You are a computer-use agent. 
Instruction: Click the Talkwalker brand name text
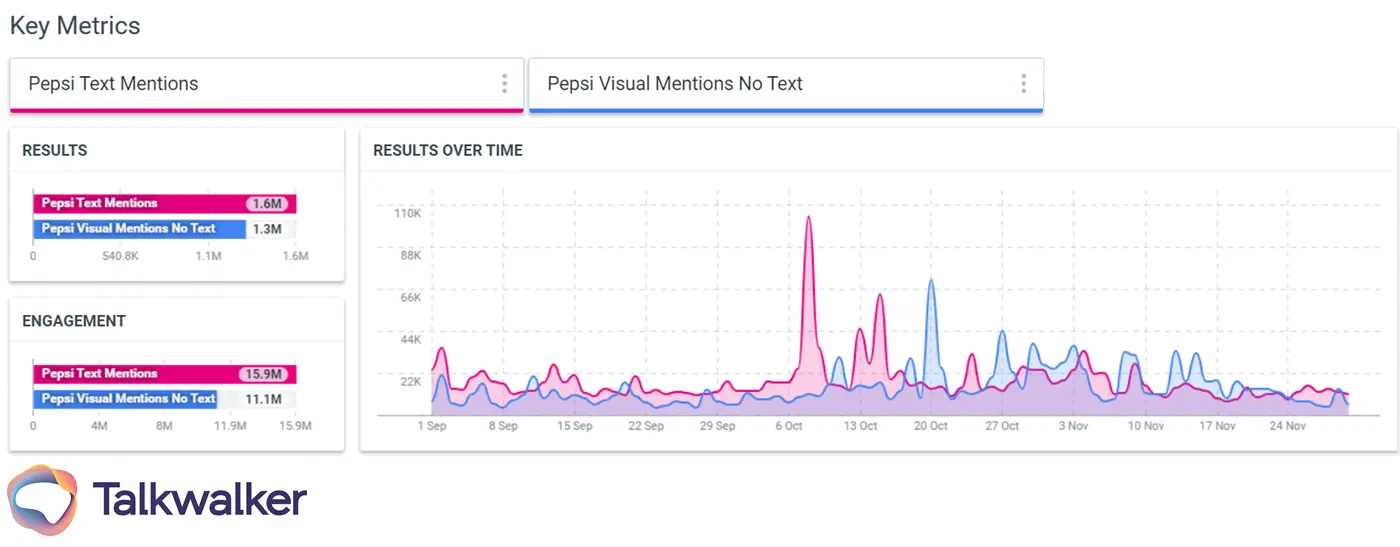coord(200,499)
